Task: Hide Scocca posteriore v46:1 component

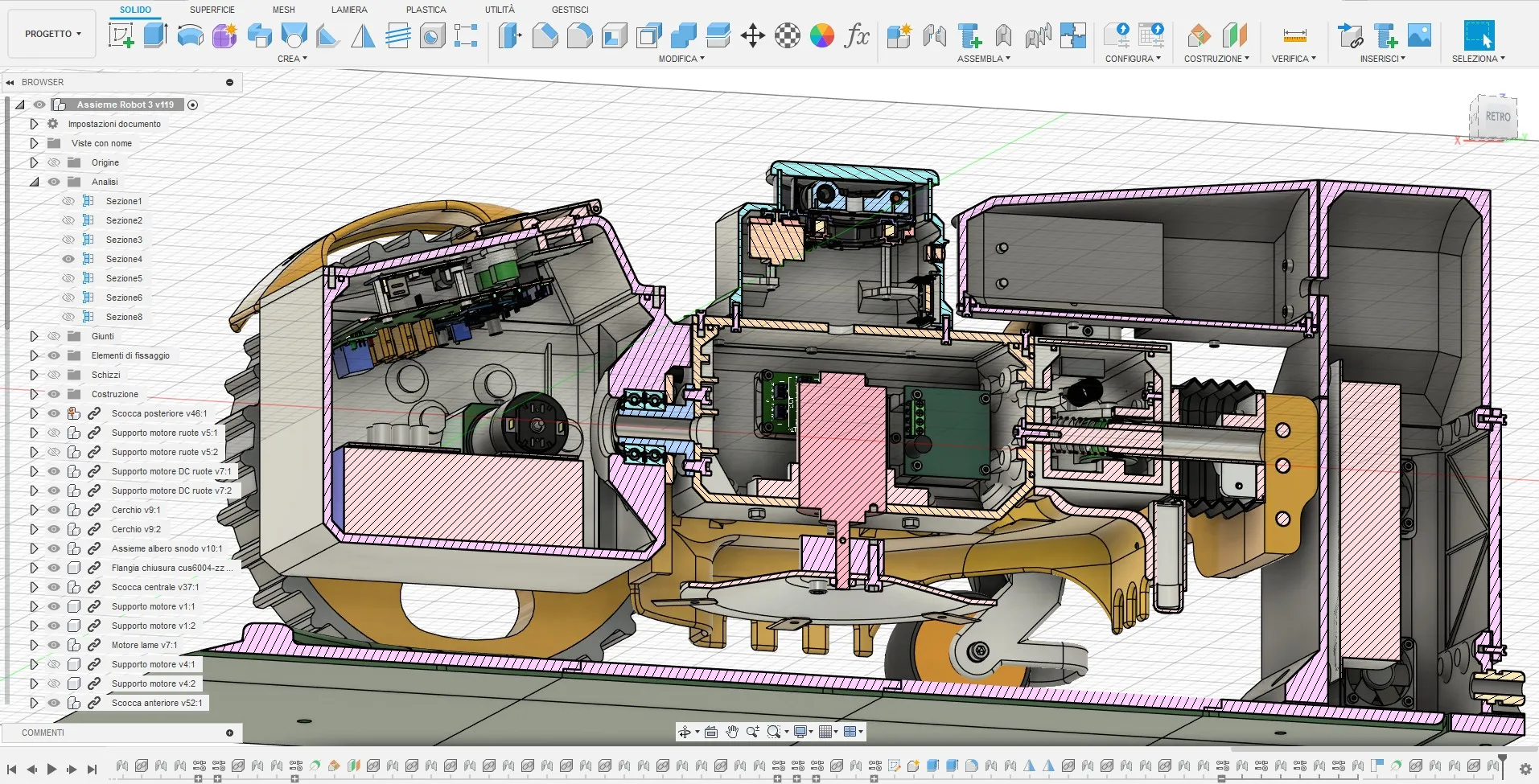Action: coord(54,413)
